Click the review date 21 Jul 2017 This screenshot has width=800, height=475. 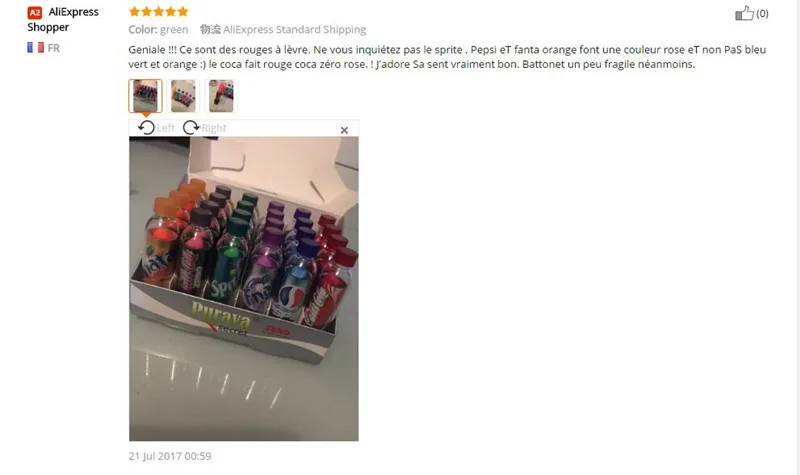[170, 456]
